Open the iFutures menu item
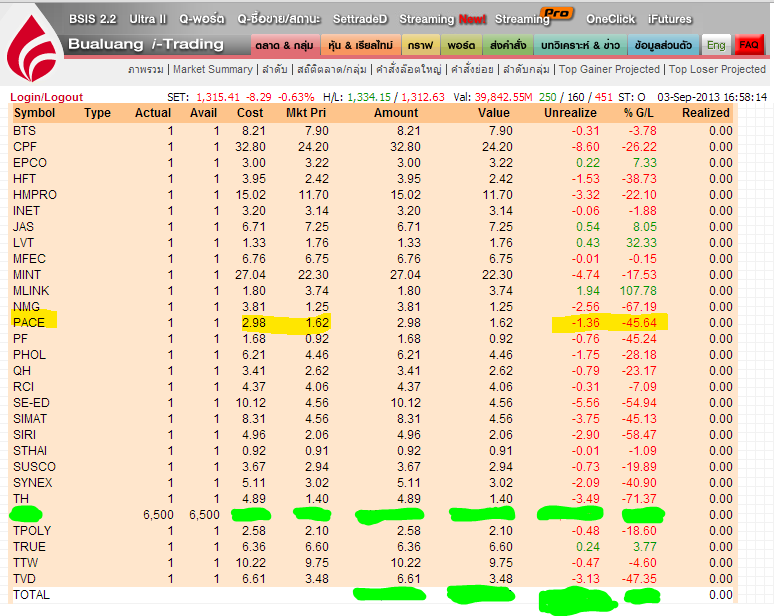 (669, 19)
